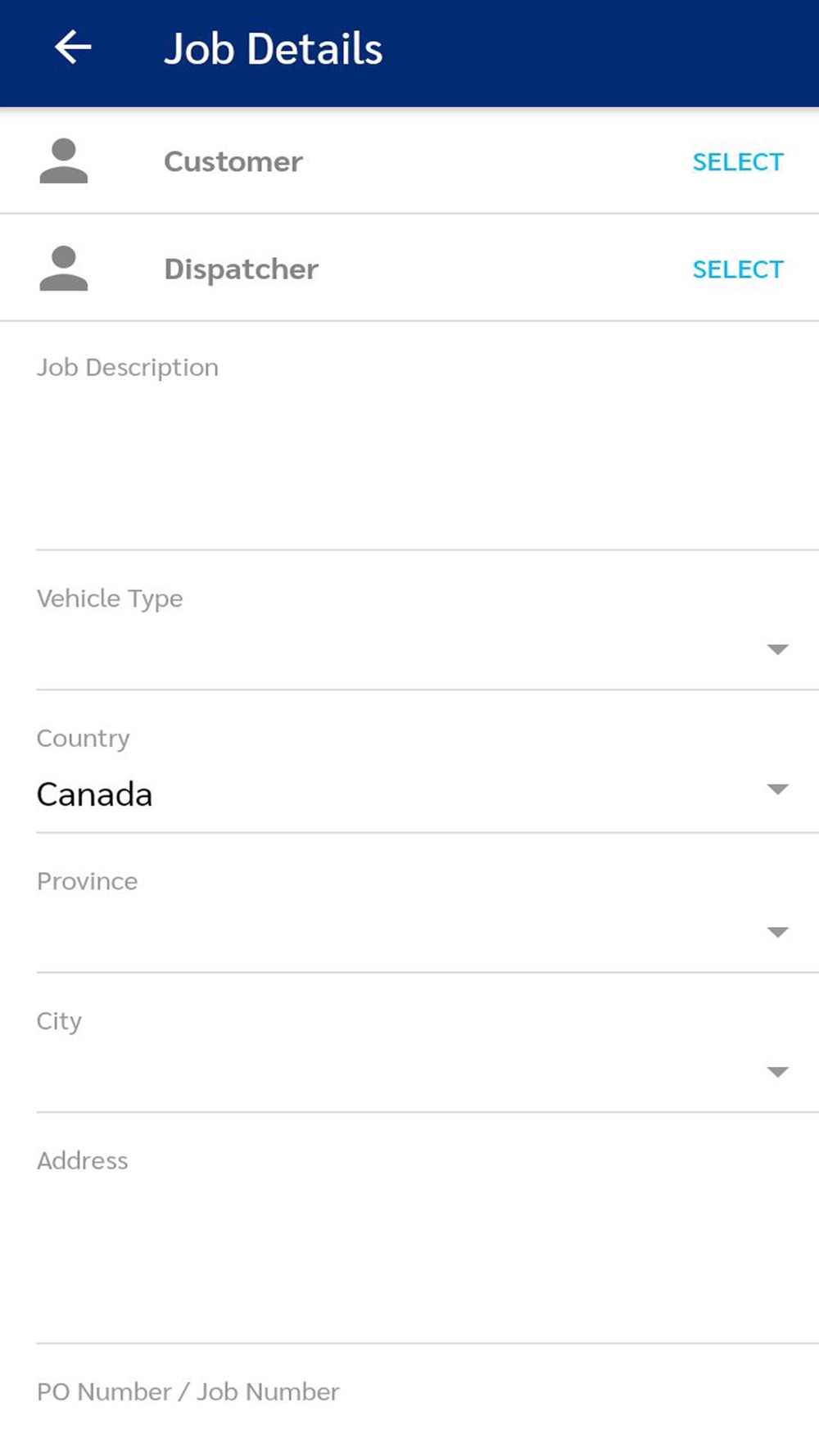This screenshot has height=1456, width=819.
Task: Select a customer using SELECT link
Action: pos(738,162)
